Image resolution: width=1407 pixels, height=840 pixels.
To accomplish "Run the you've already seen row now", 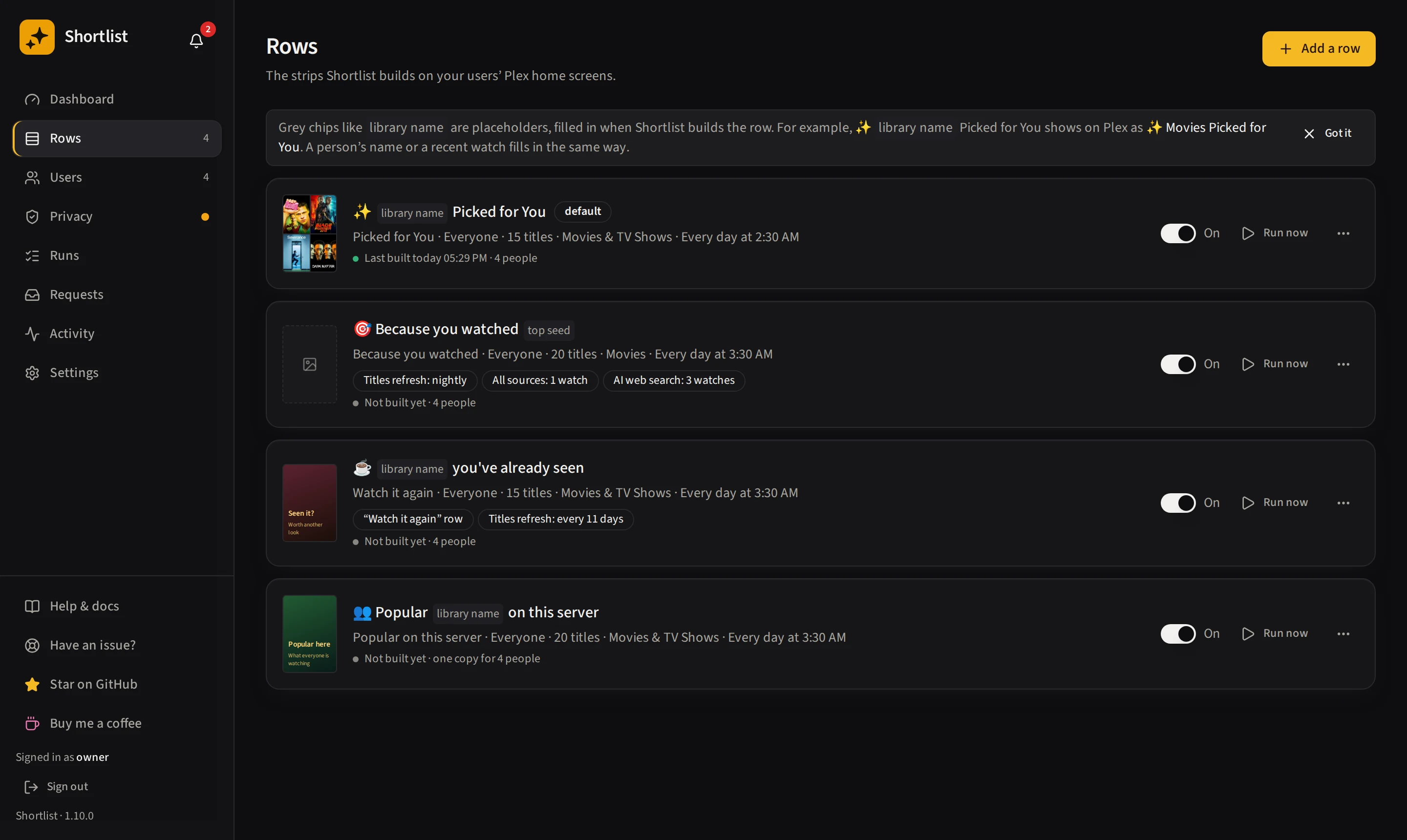I will coord(1275,503).
